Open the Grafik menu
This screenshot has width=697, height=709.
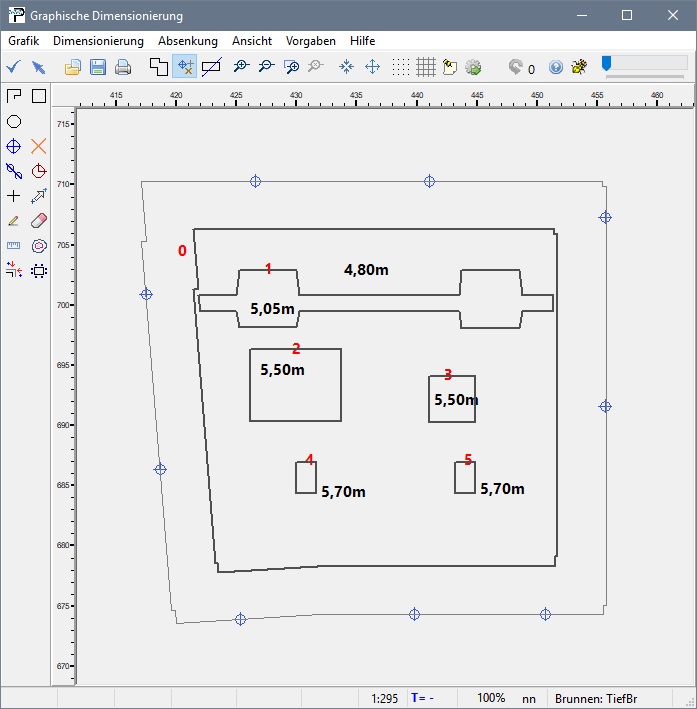click(23, 41)
